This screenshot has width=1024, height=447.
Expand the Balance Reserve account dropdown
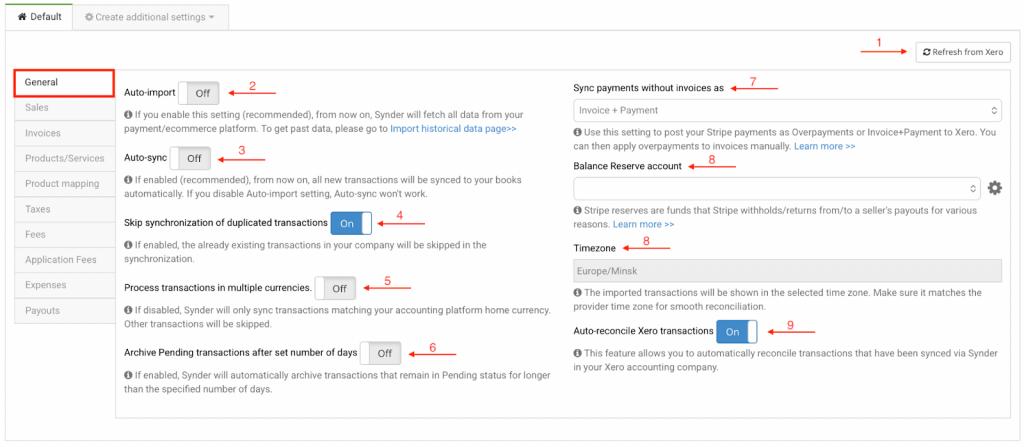[x=776, y=188]
